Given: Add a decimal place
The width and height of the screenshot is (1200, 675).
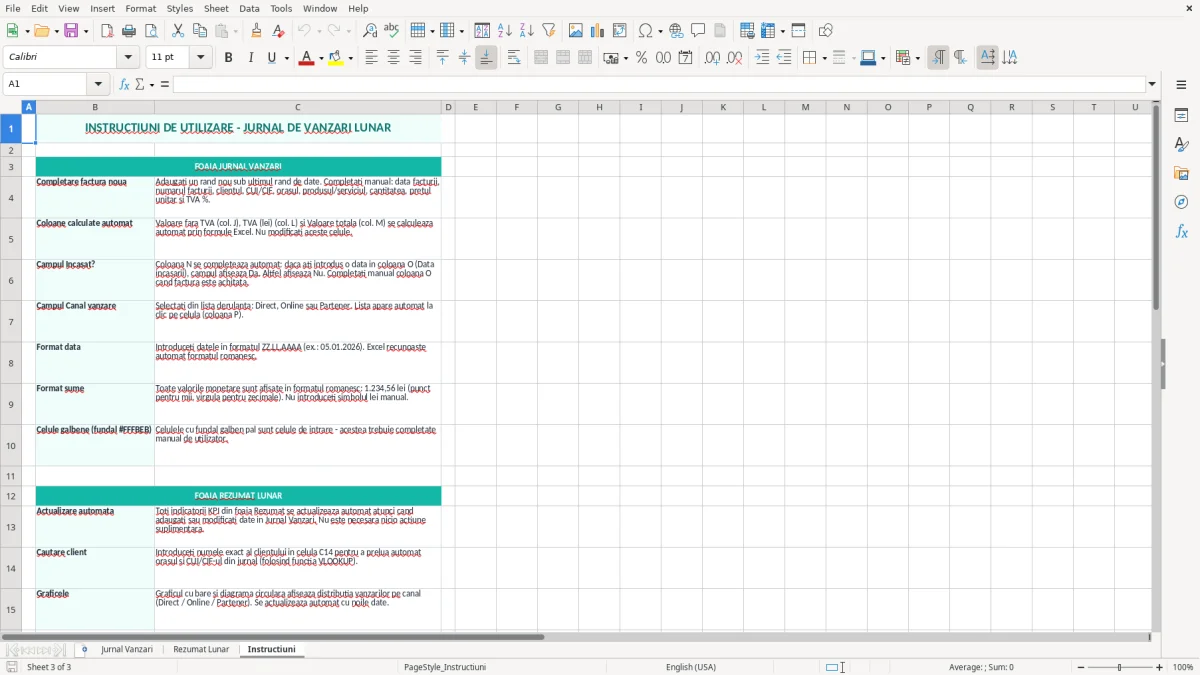Looking at the screenshot, I should pos(712,58).
